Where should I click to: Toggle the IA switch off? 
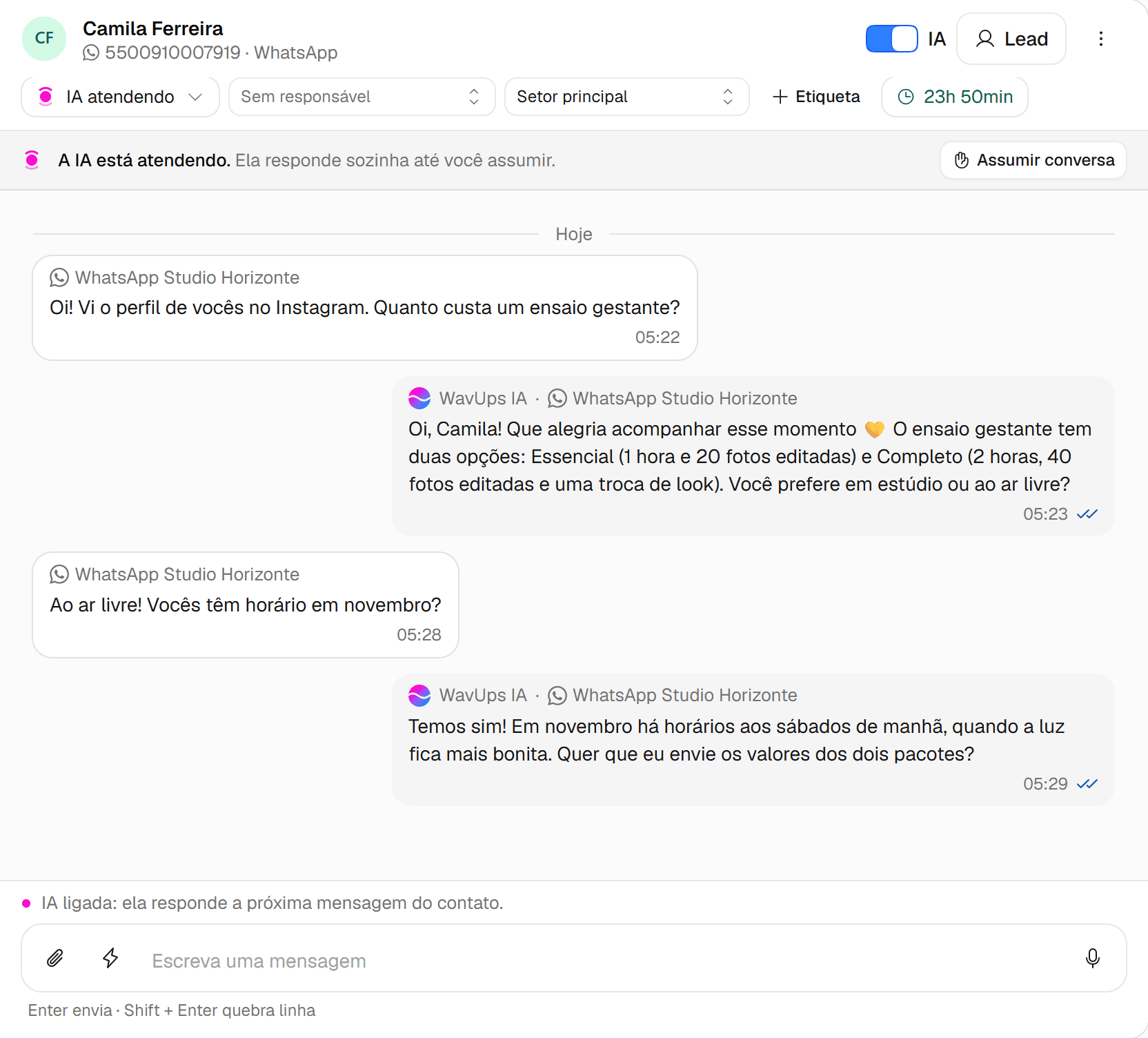click(x=891, y=39)
